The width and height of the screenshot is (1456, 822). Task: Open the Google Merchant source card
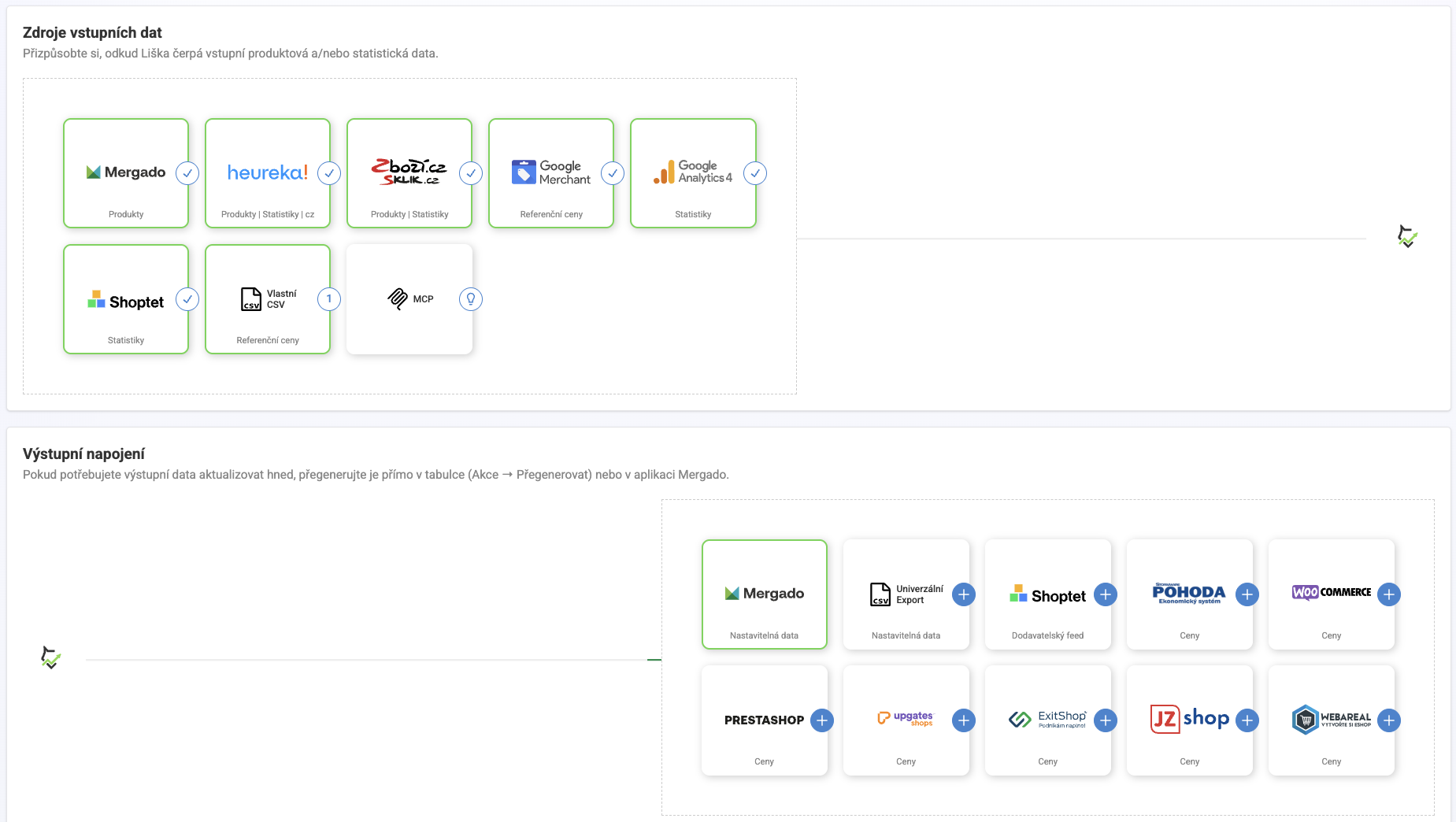(x=551, y=173)
